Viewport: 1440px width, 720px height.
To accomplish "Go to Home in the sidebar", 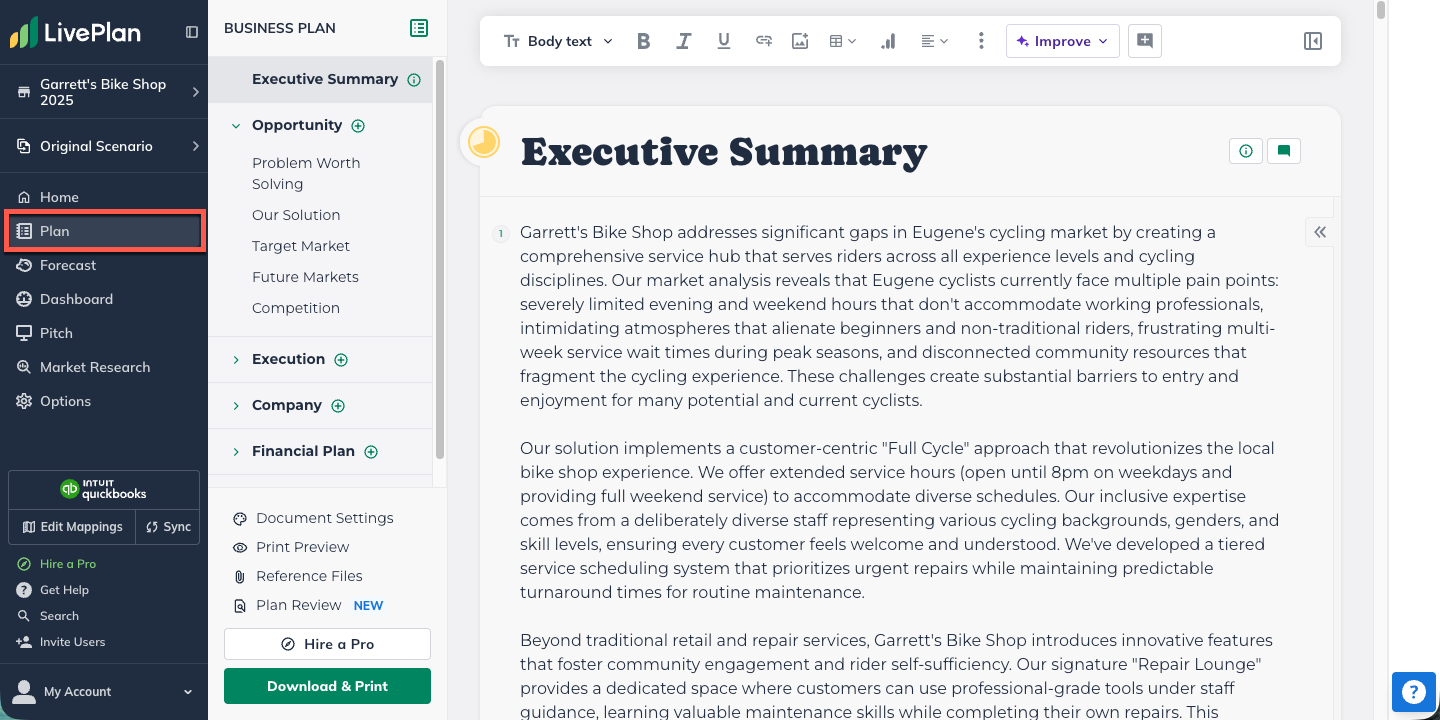I will [104, 197].
